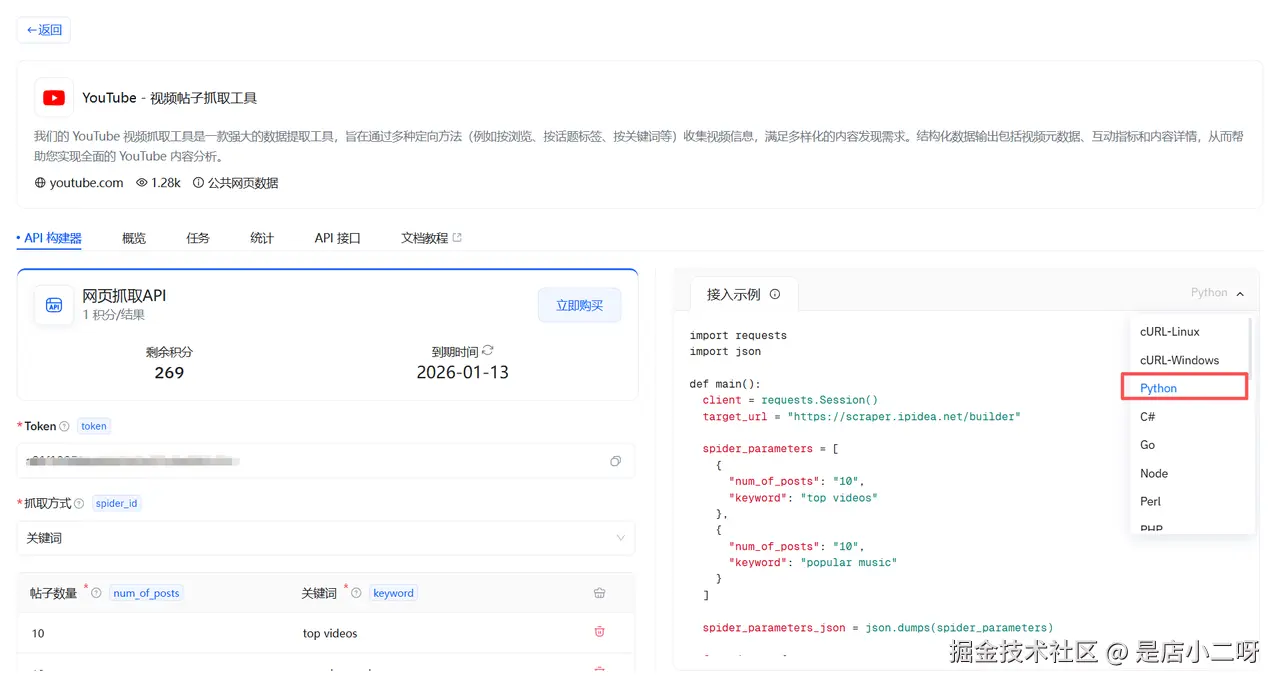1280x686 pixels.
Task: Click the help icon next to Token
Action: (64, 426)
